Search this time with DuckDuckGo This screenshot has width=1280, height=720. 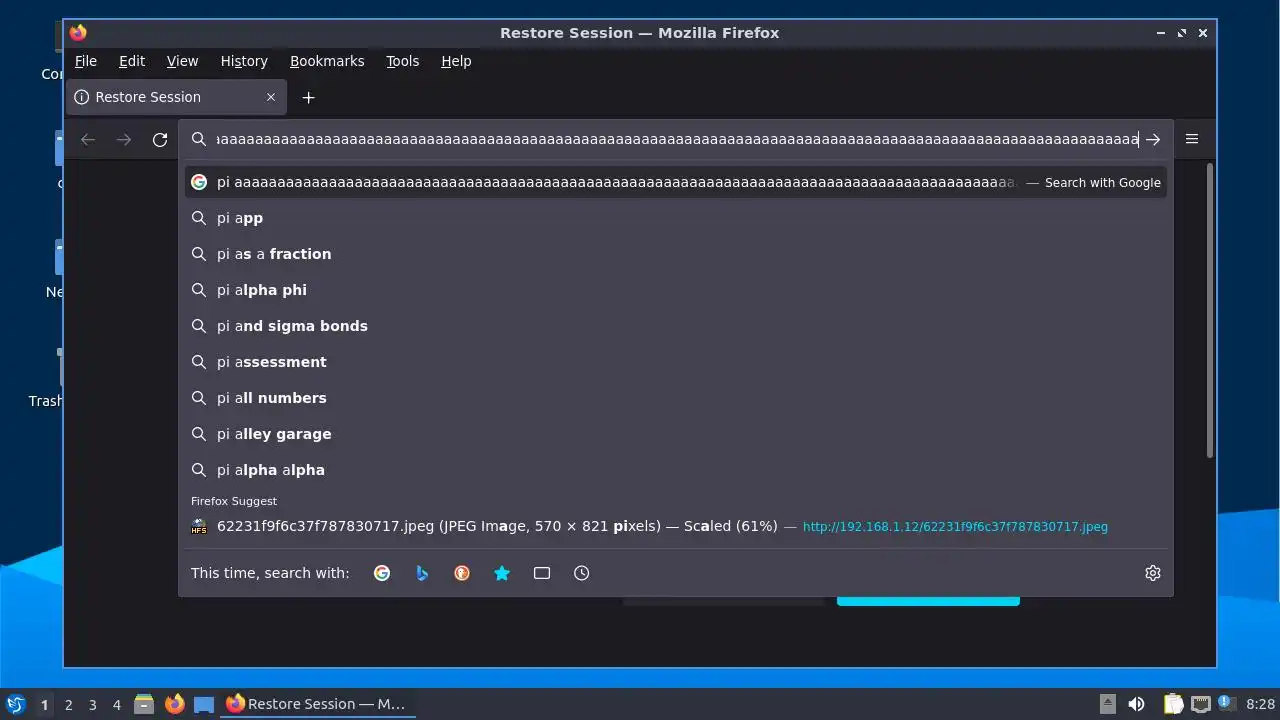point(462,573)
